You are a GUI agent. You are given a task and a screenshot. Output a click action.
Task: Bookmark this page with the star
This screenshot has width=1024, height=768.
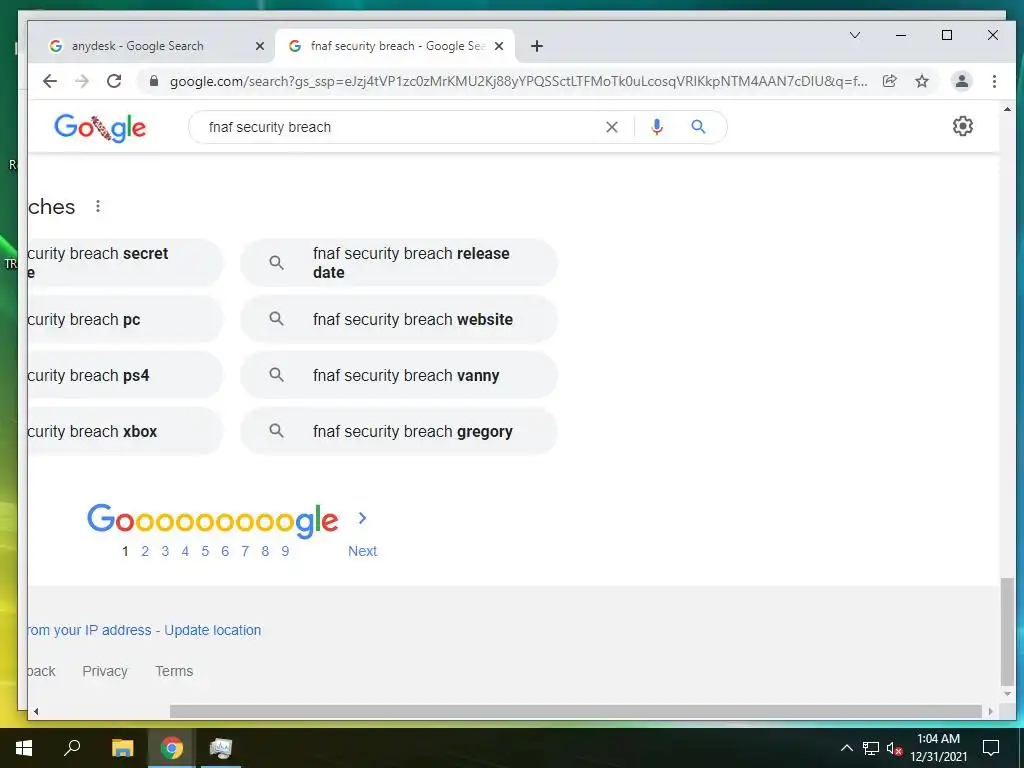pos(921,81)
